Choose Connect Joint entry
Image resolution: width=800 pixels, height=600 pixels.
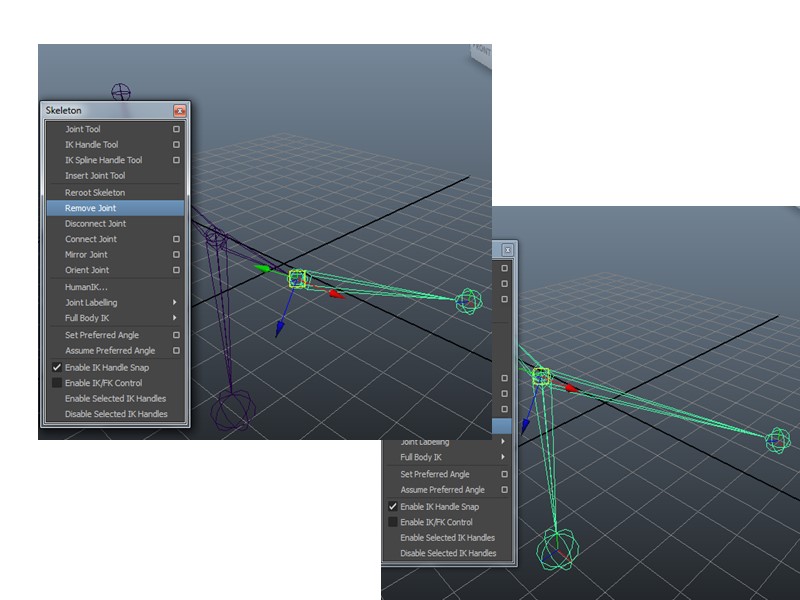coord(91,239)
